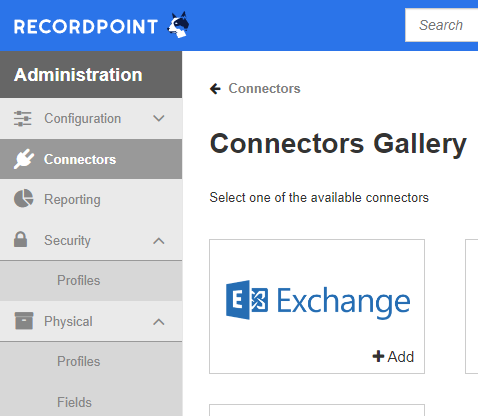Click the Physical archive box icon
This screenshot has height=416, width=478.
(x=24, y=321)
